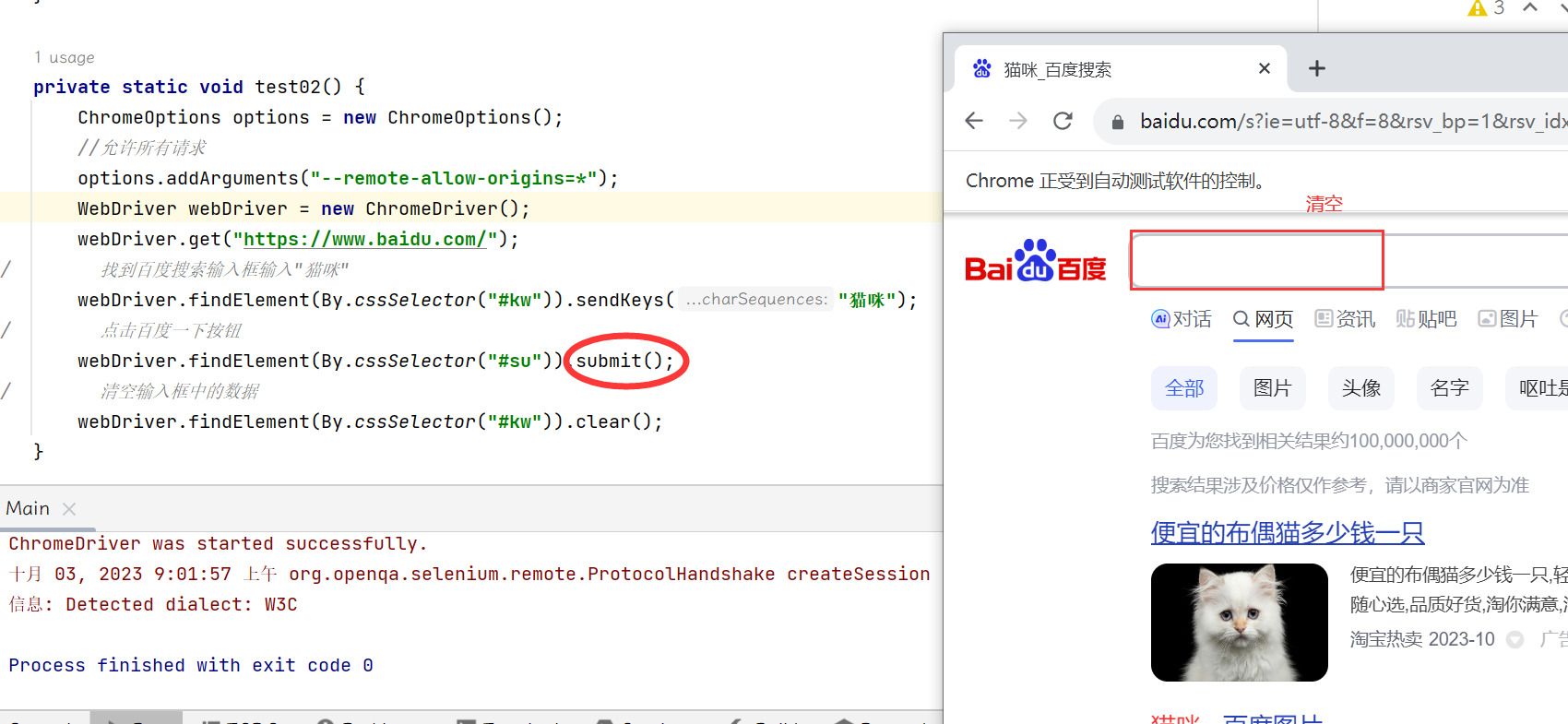Image resolution: width=1568 pixels, height=724 pixels.
Task: Open a new Chrome tab
Action: pyautogui.click(x=1317, y=68)
